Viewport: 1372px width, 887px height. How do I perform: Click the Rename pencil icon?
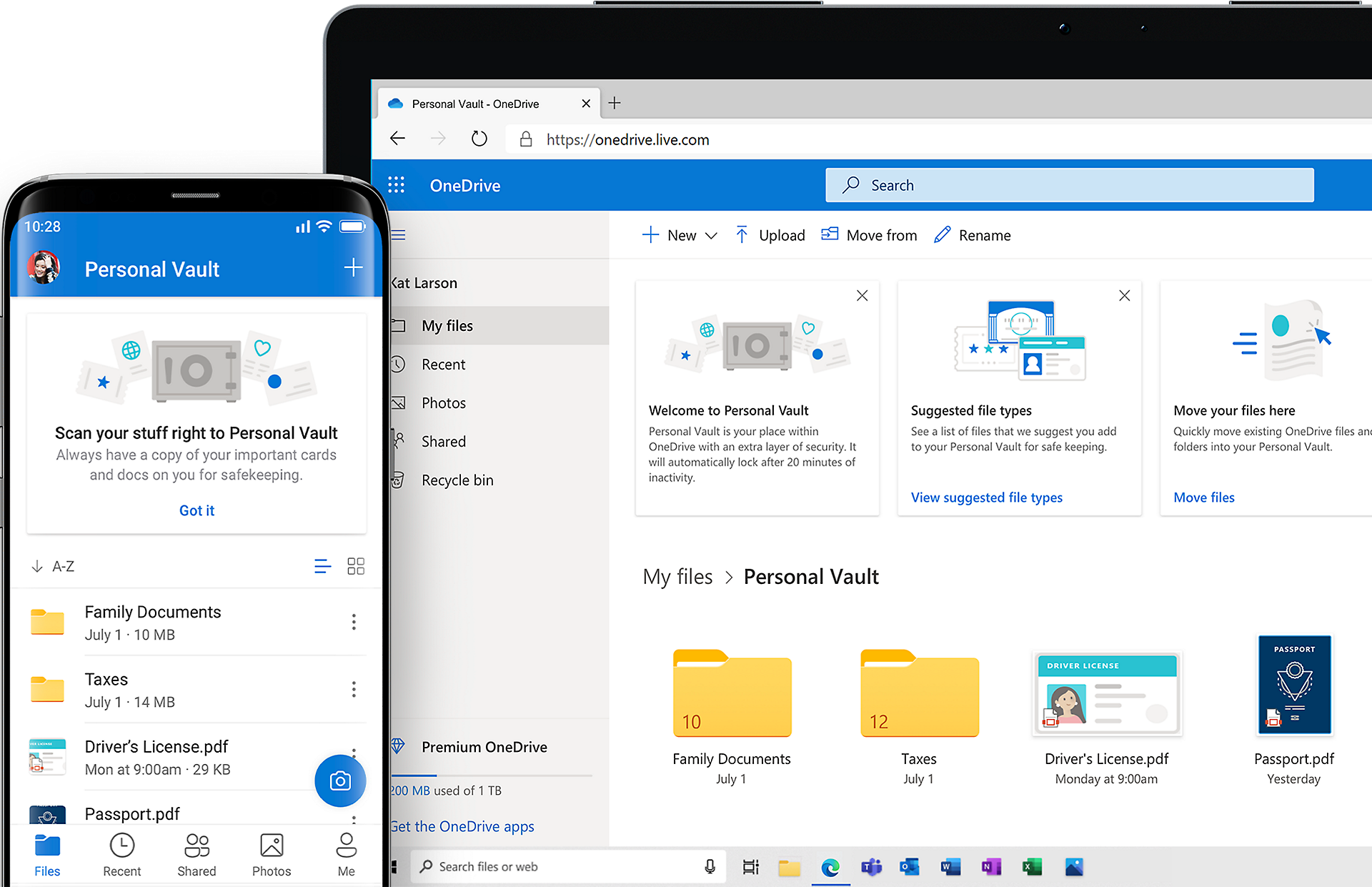pos(943,235)
